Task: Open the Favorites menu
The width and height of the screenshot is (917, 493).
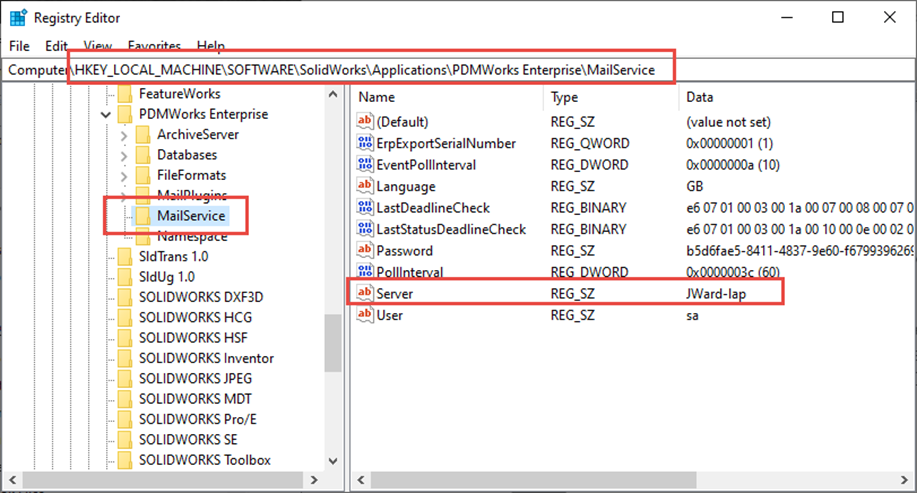Action: [x=154, y=46]
